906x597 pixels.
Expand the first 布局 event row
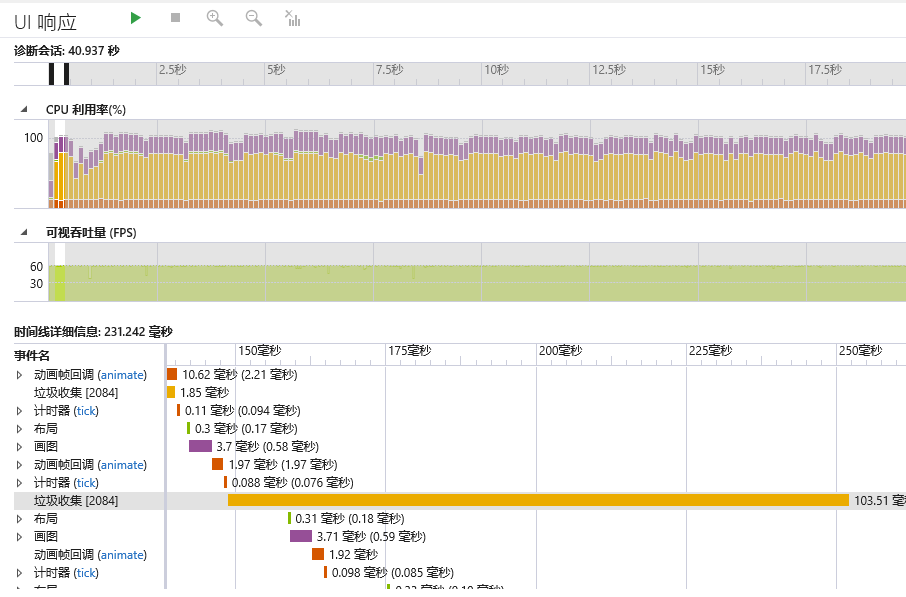click(x=20, y=429)
